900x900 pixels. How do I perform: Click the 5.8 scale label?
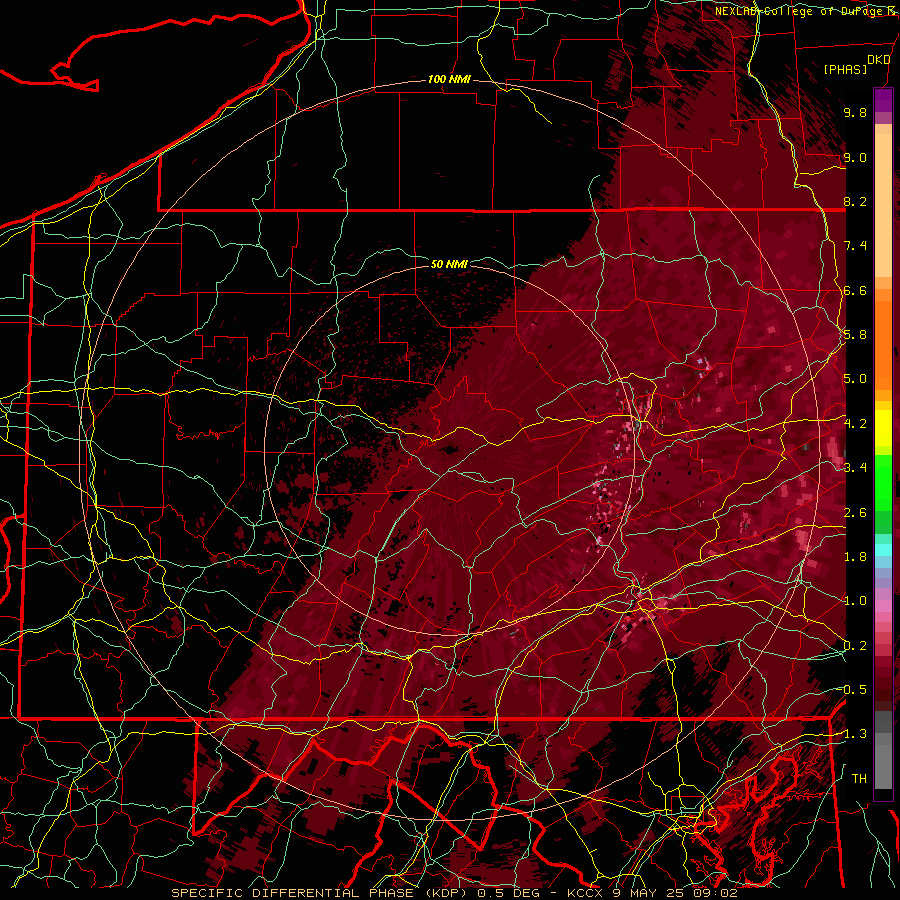click(855, 335)
